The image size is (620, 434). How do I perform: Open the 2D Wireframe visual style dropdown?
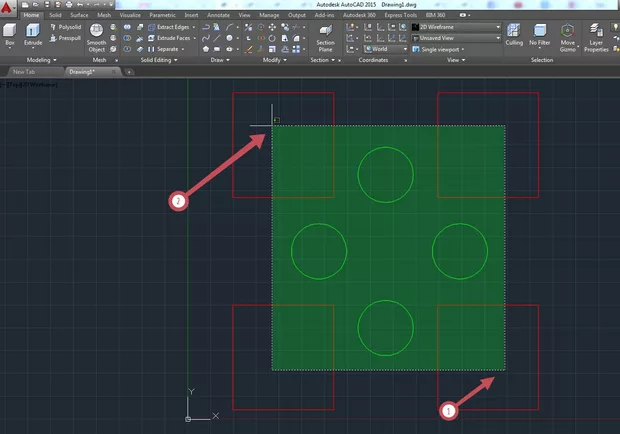pos(456,27)
